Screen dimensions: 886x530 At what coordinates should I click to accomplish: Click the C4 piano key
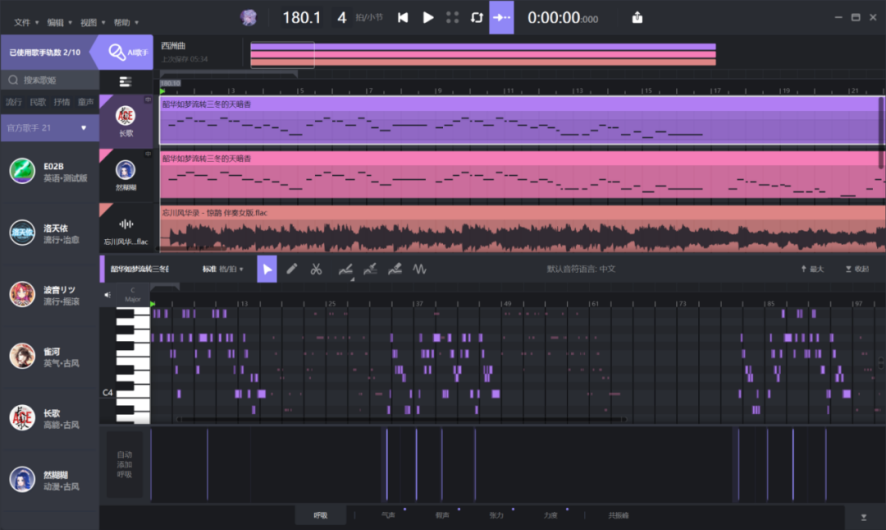pyautogui.click(x=133, y=392)
